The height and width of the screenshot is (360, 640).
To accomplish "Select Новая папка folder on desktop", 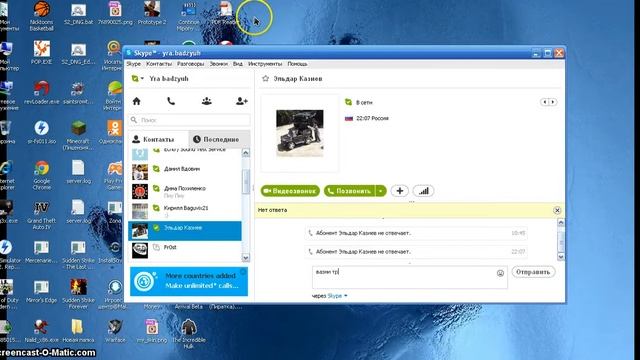I will (x=78, y=331).
